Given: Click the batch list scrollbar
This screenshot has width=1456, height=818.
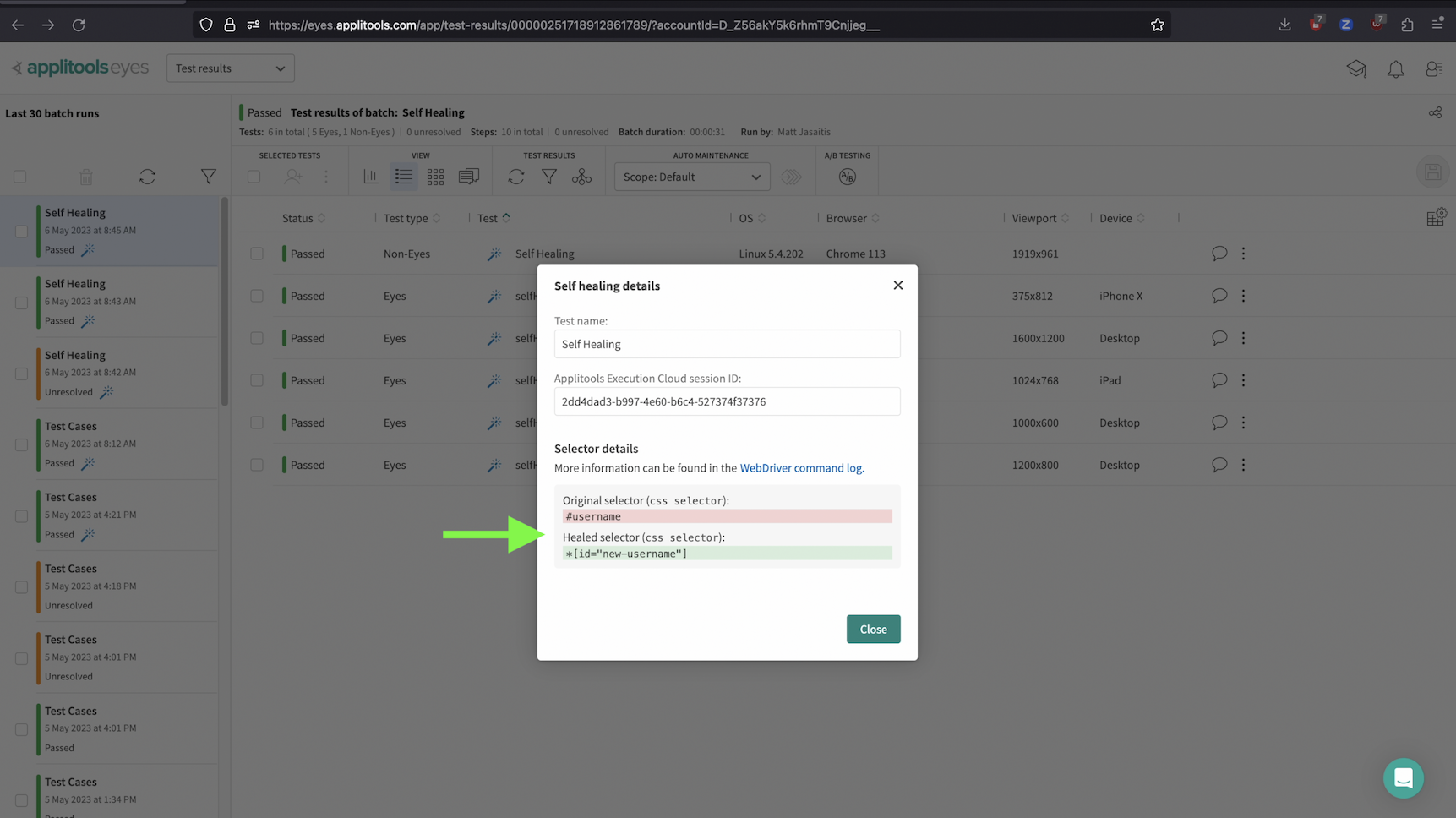Looking at the screenshot, I should pos(225,302).
